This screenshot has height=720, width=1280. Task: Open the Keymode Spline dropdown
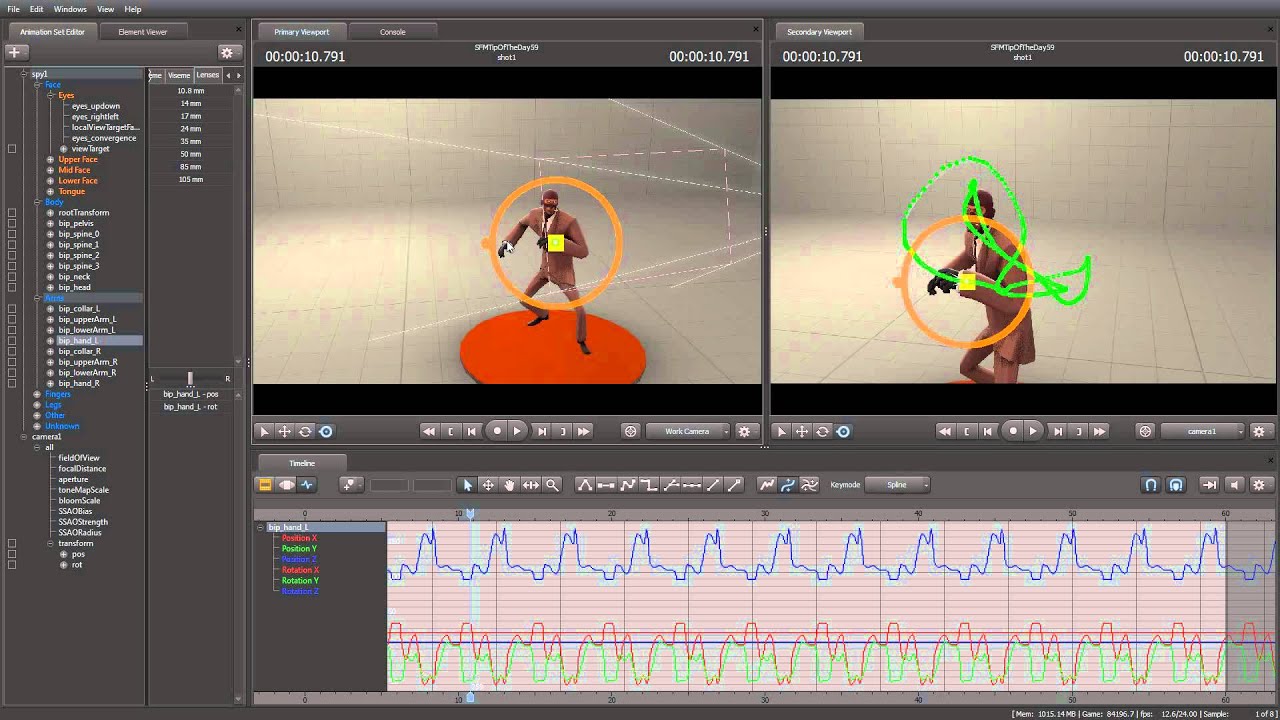click(897, 485)
